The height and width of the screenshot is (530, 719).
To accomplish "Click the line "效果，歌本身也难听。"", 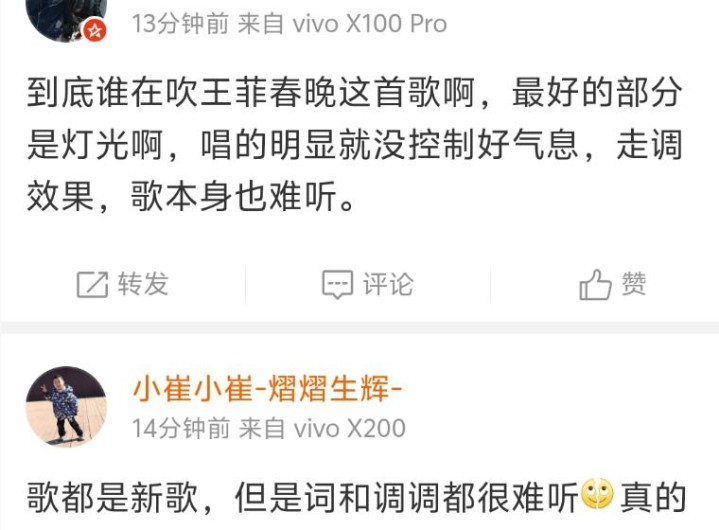I will tap(190, 196).
